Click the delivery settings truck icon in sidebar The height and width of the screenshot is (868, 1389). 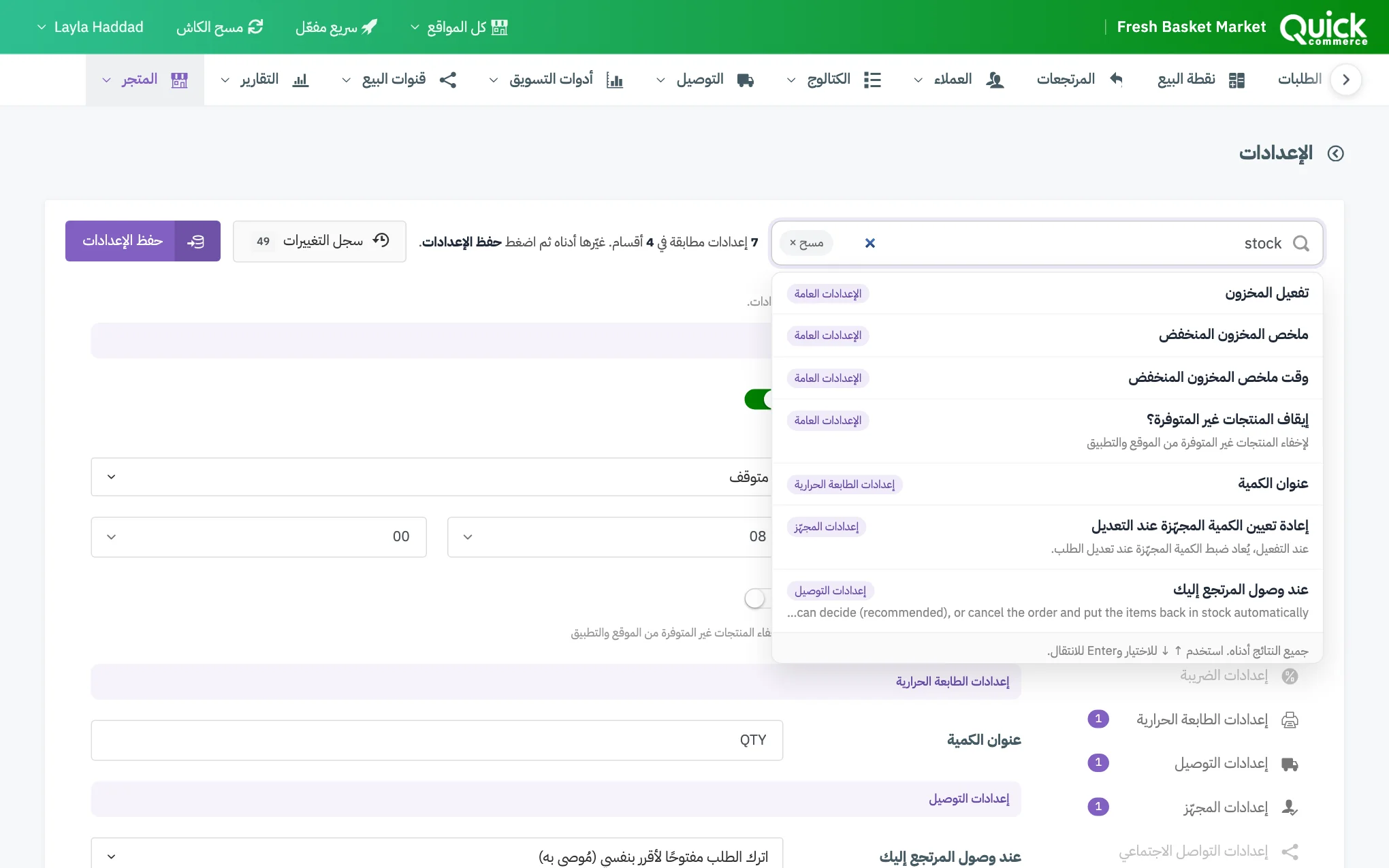[x=1290, y=764]
